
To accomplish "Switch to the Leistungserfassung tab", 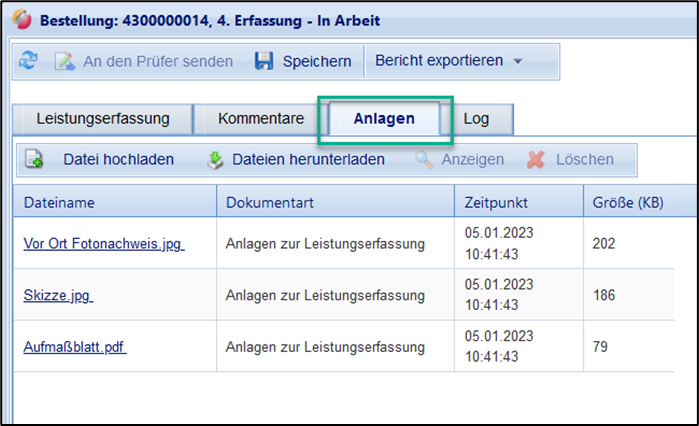I will click(103, 119).
